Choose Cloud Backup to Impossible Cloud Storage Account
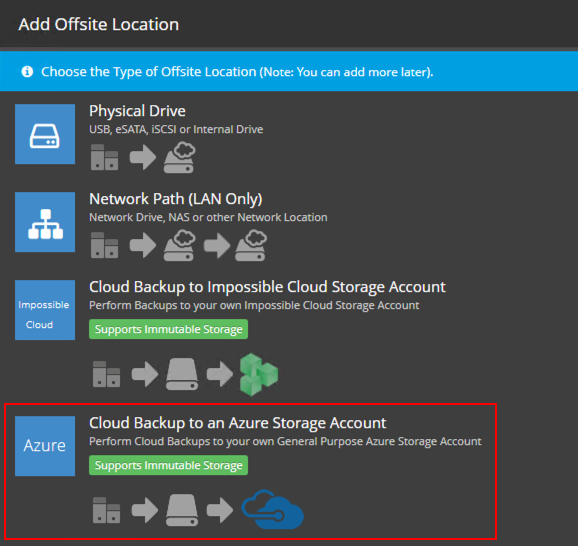 click(x=267, y=287)
